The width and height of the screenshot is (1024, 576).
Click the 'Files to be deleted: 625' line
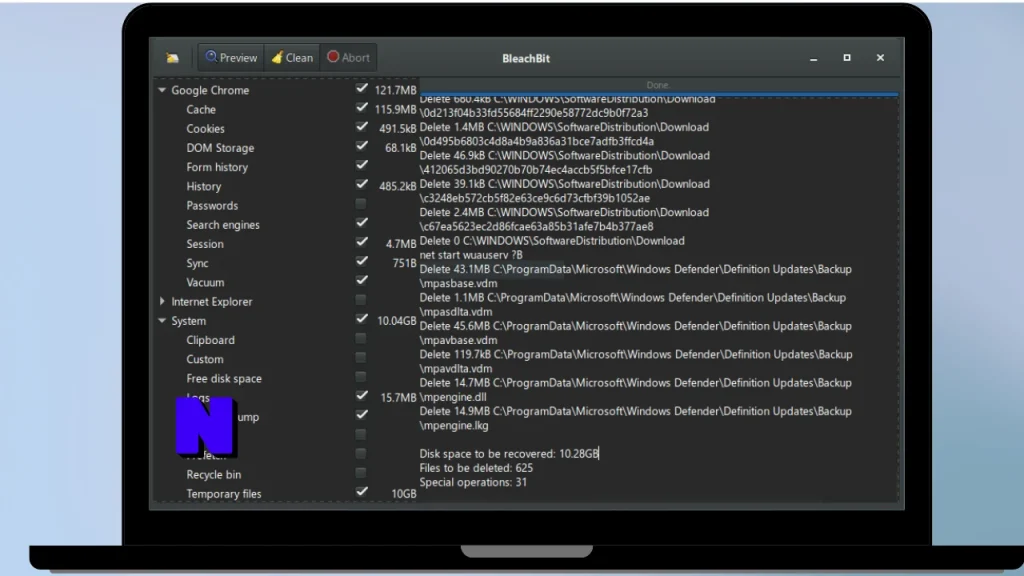point(476,468)
